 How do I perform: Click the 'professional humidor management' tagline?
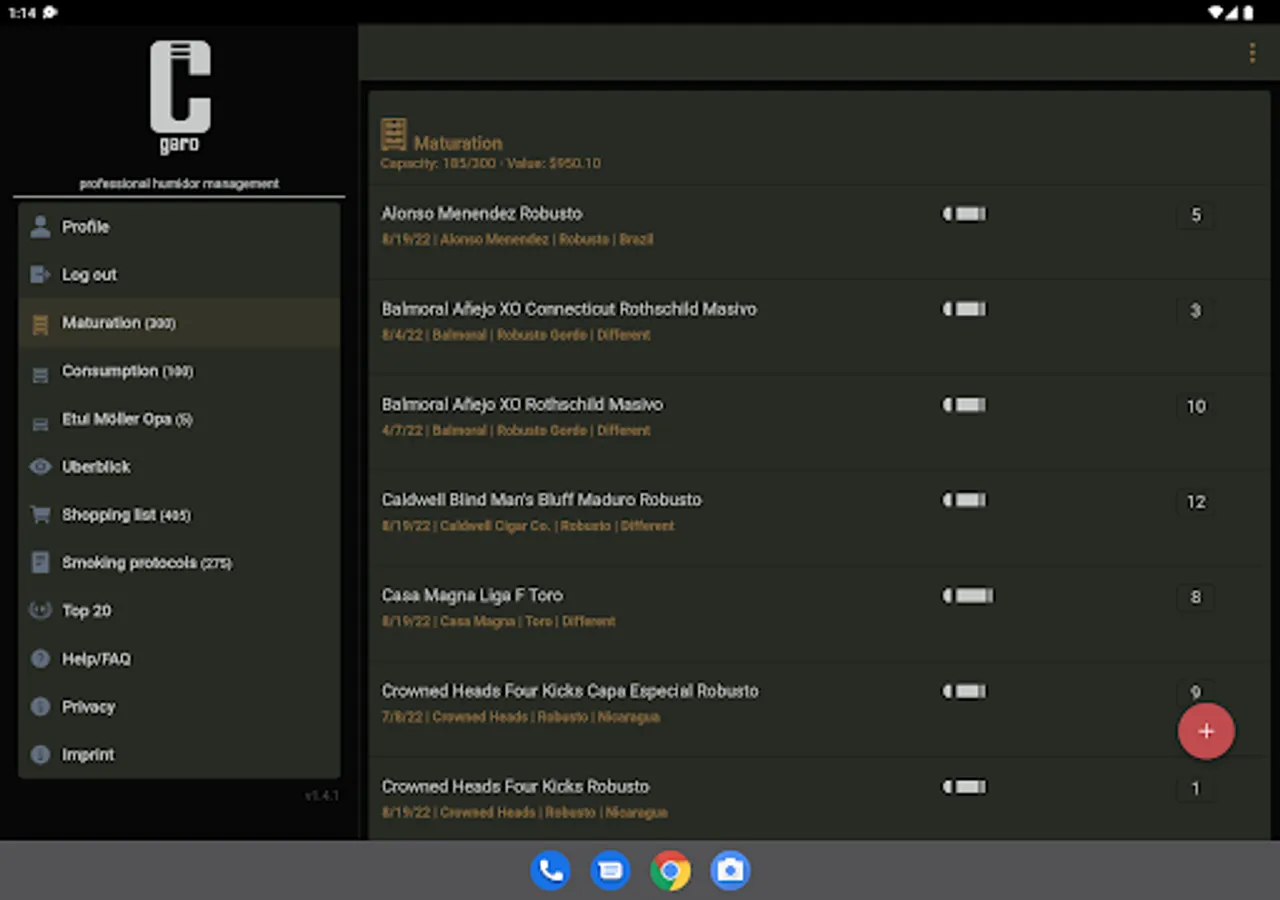(x=179, y=184)
